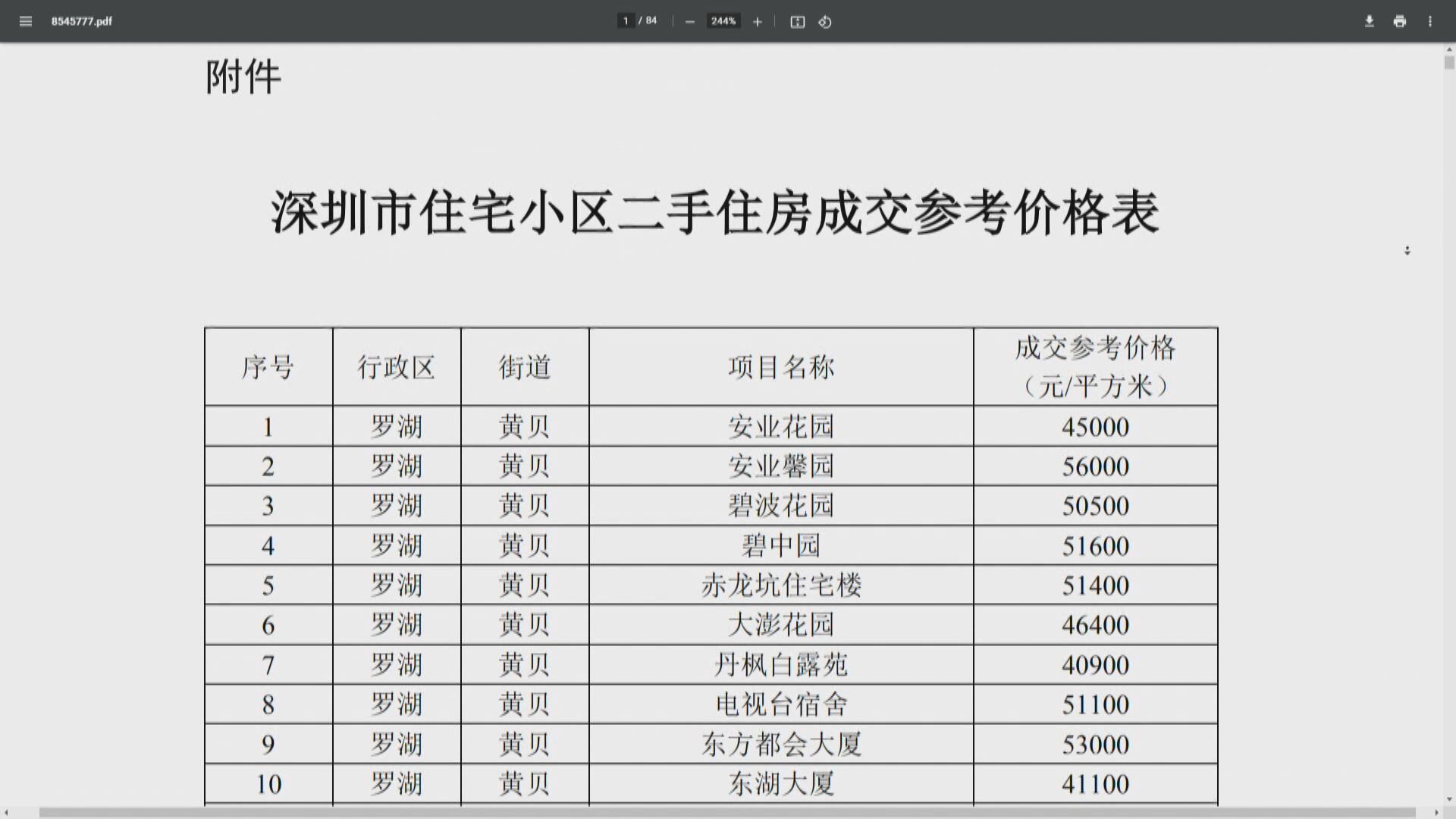Print the current document
Screen dimensions: 1456x819
(1399, 21)
